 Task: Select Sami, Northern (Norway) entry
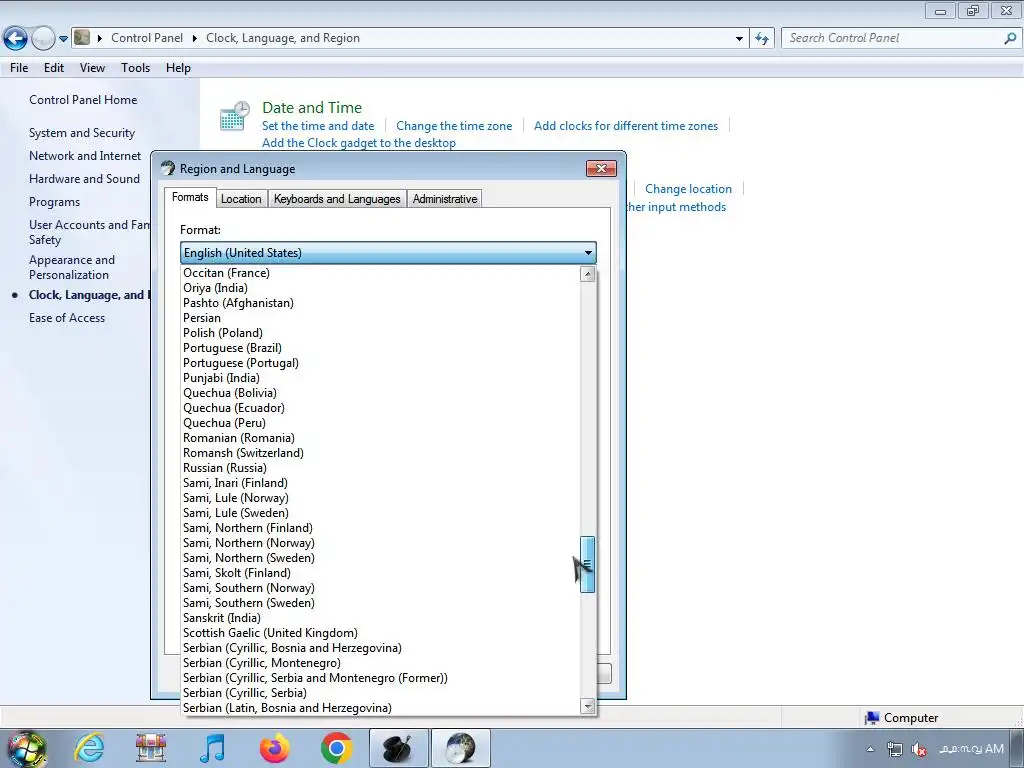tap(381, 543)
